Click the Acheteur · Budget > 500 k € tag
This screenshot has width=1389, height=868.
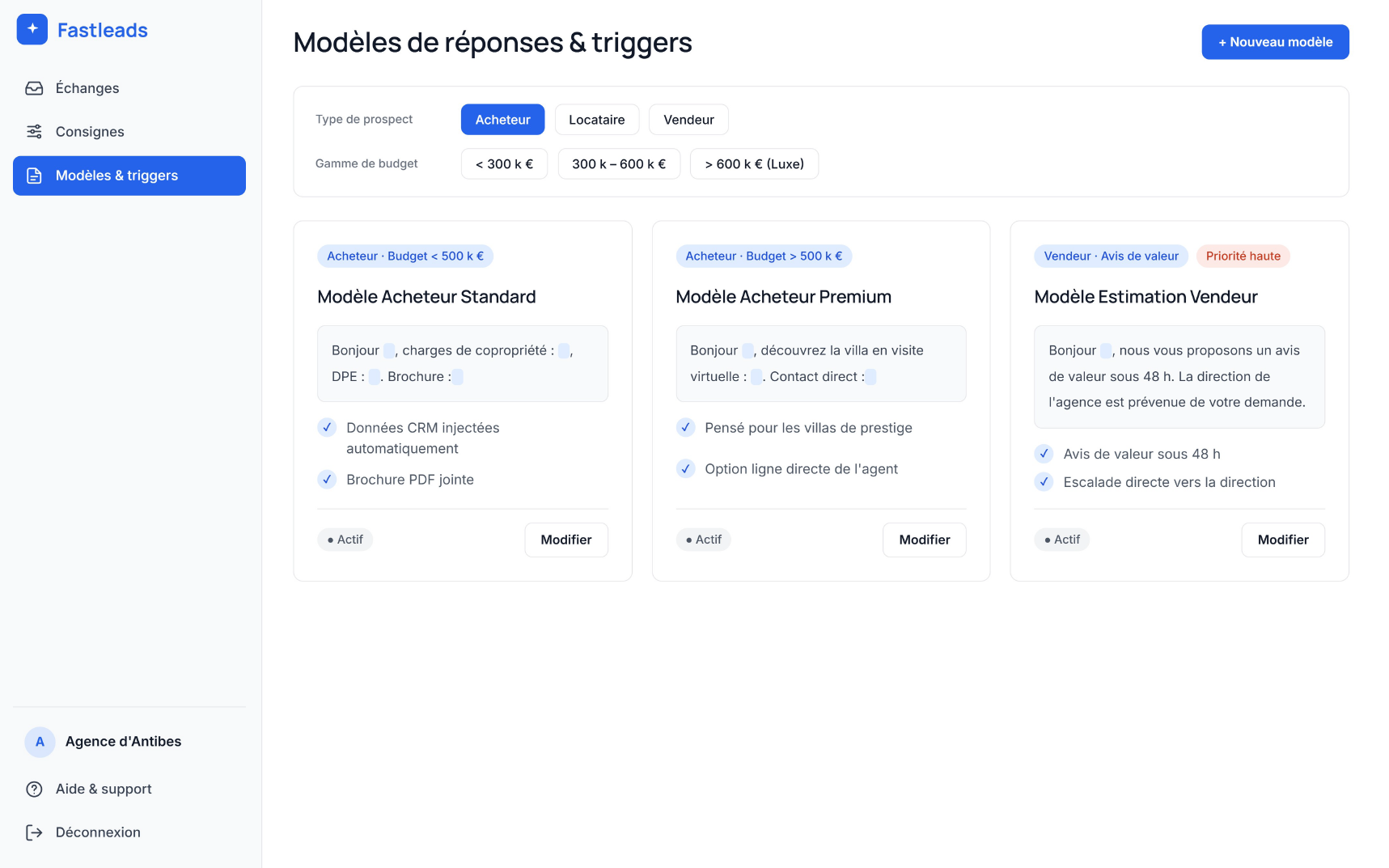[x=764, y=256]
